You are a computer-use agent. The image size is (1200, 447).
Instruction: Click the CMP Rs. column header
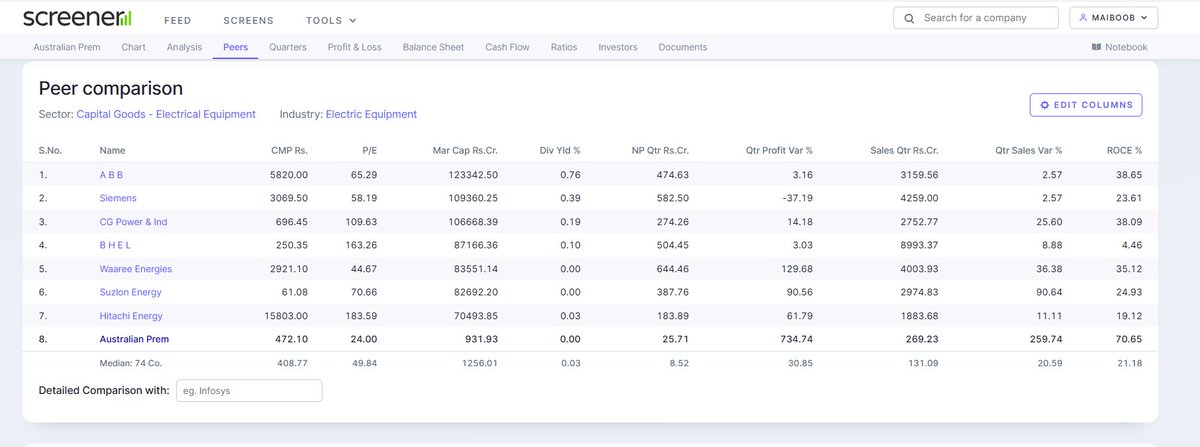[289, 150]
